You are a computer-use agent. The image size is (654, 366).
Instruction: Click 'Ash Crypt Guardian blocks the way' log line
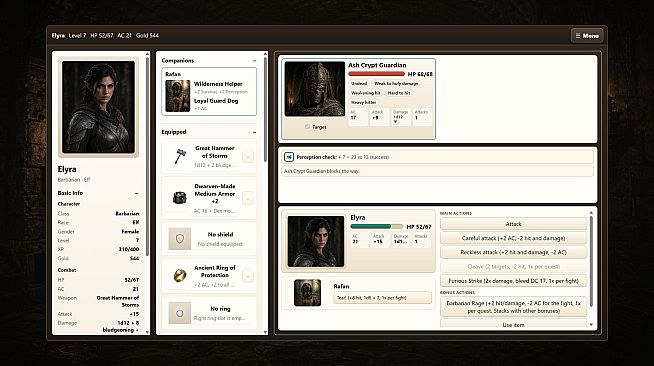coord(437,171)
